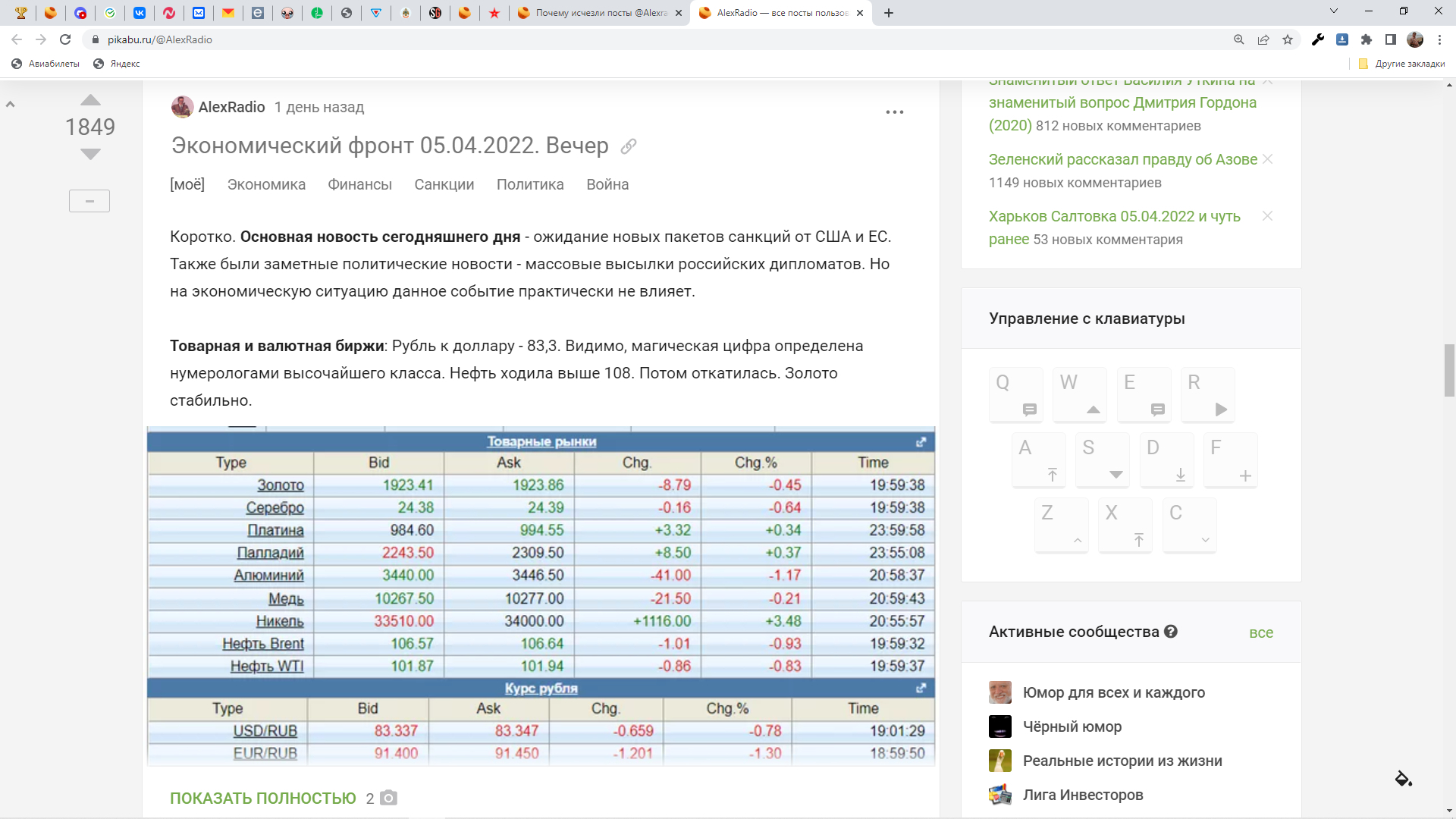This screenshot has height=819, width=1456.
Task: Switch to Почему исчезли посты tab
Action: click(599, 13)
